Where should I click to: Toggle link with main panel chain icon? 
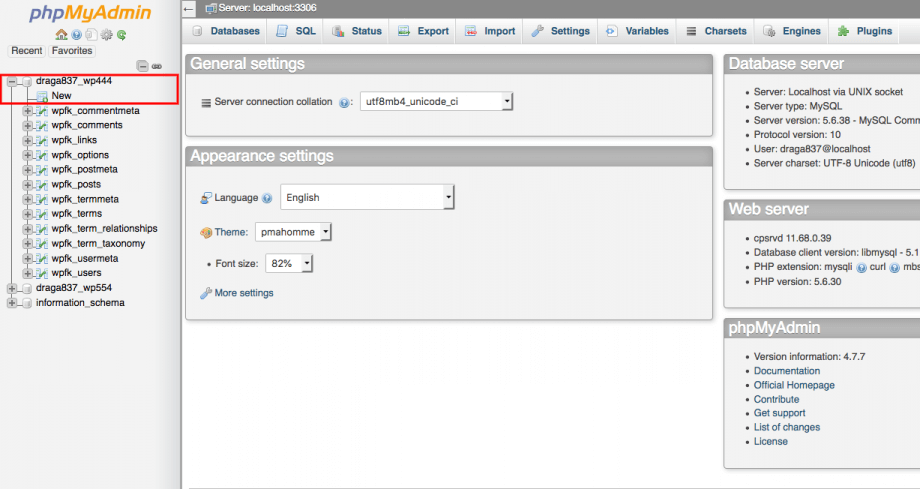(157, 66)
